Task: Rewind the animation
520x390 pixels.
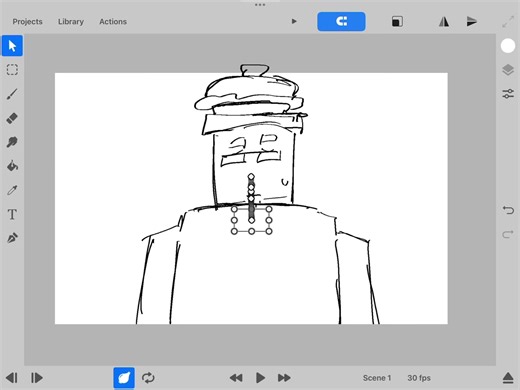Action: tap(236, 378)
